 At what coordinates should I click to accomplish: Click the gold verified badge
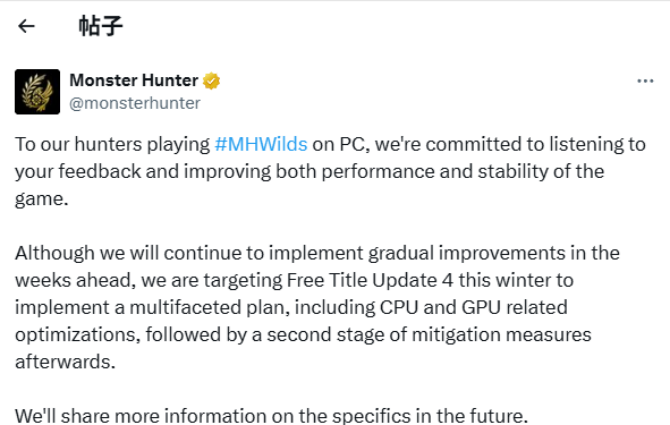tap(213, 81)
